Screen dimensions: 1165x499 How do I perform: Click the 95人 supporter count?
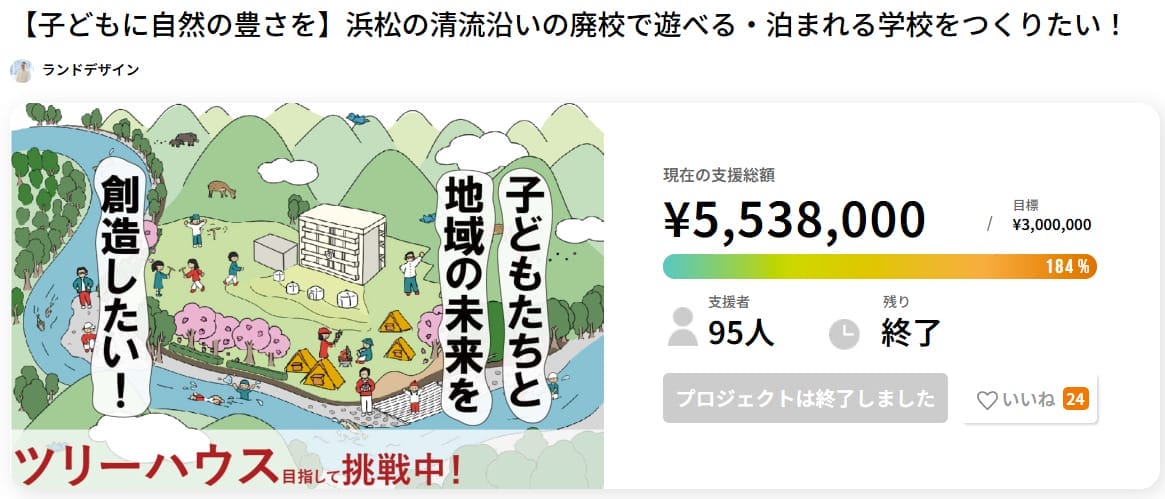tap(741, 332)
